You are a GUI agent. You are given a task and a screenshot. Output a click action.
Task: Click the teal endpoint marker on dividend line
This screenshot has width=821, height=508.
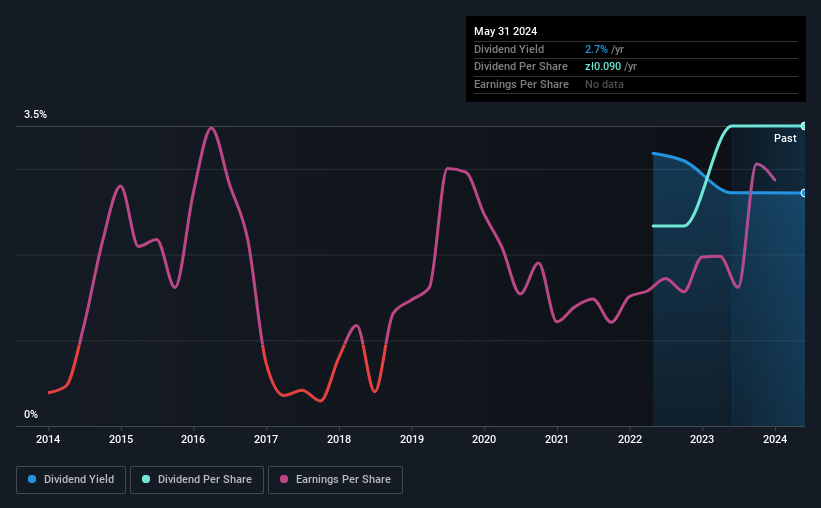click(x=804, y=126)
